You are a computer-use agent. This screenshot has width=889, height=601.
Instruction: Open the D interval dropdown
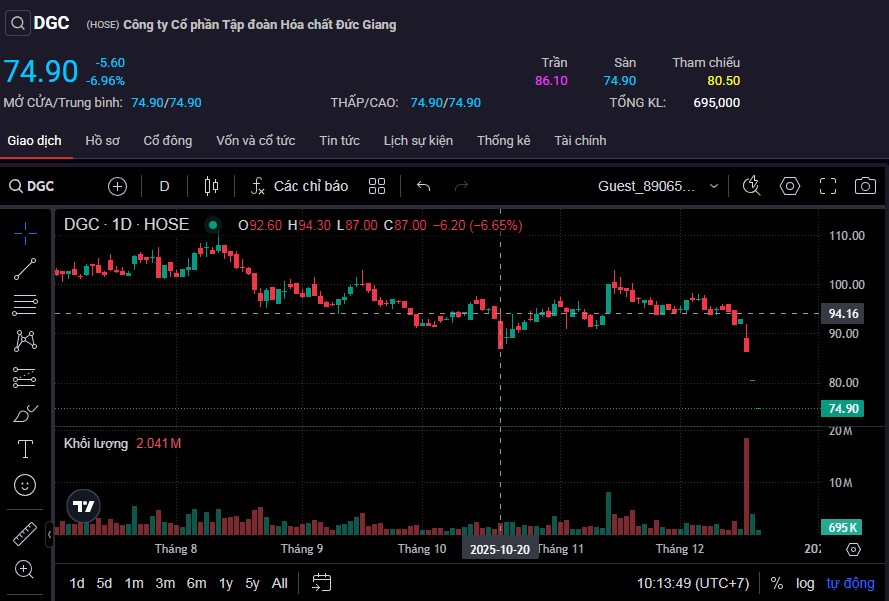165,186
